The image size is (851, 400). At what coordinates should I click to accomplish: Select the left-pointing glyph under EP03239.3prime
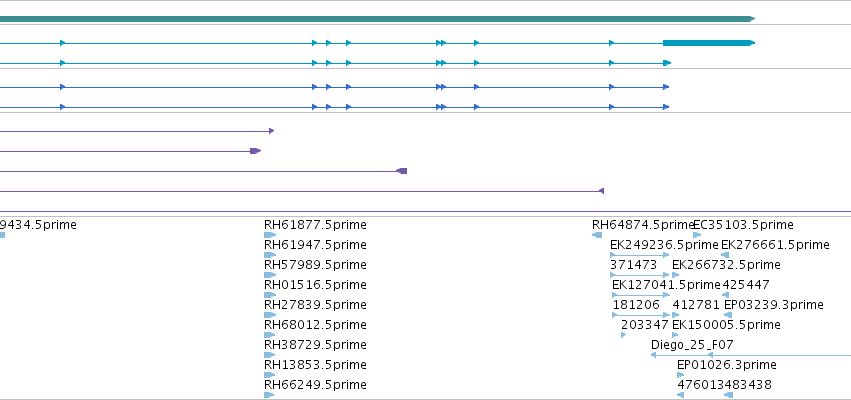(728, 315)
